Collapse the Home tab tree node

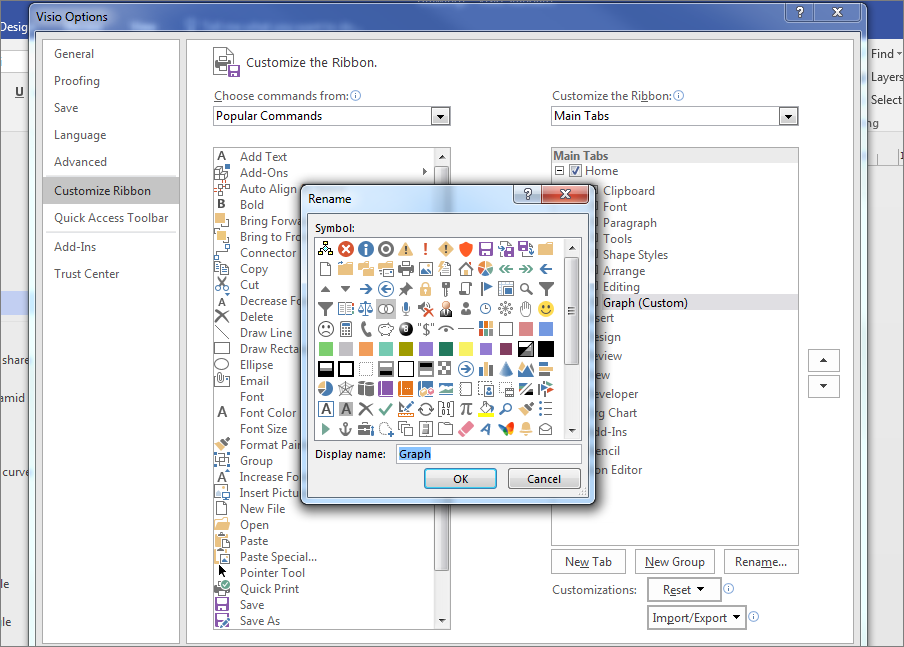pyautogui.click(x=558, y=170)
